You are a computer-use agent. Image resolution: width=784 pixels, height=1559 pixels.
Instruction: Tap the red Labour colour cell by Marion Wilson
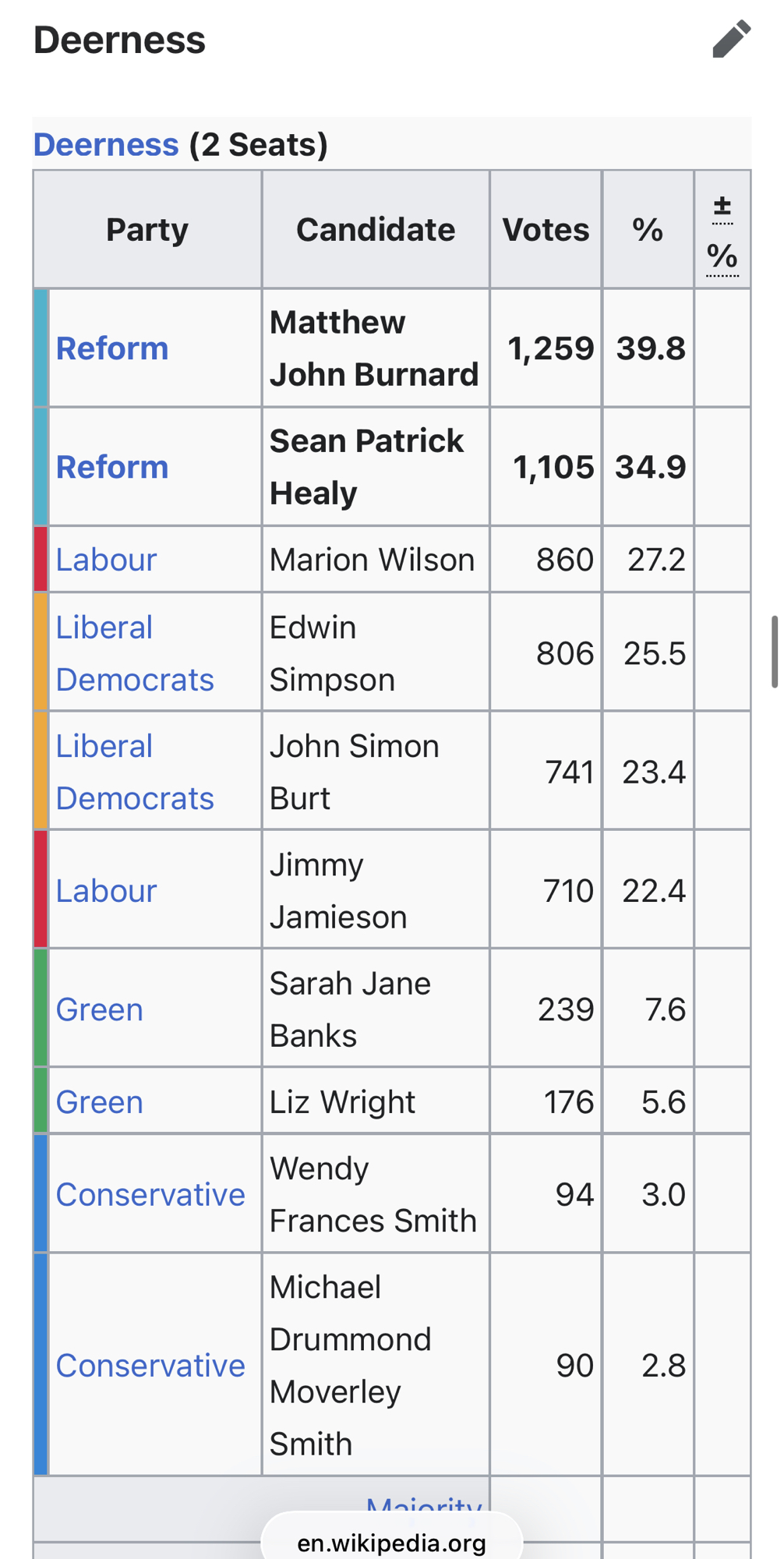pos(41,560)
